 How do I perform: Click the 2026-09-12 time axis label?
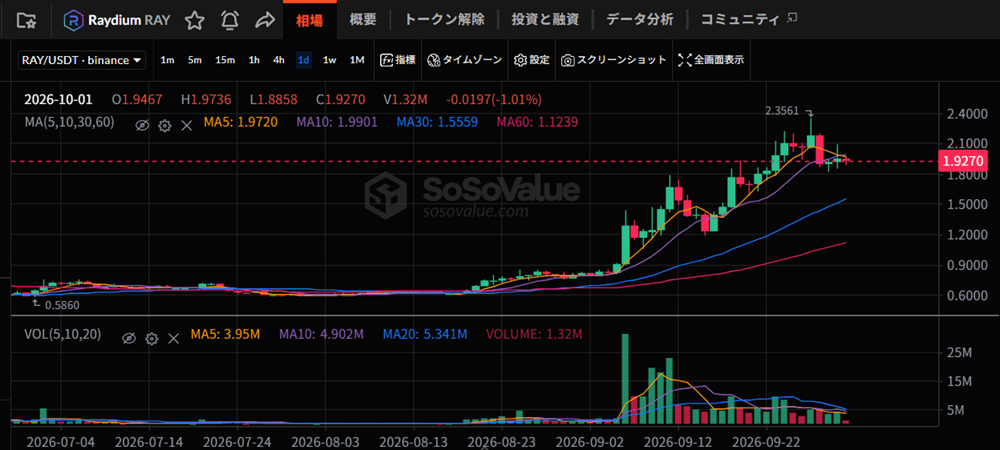pos(677,440)
